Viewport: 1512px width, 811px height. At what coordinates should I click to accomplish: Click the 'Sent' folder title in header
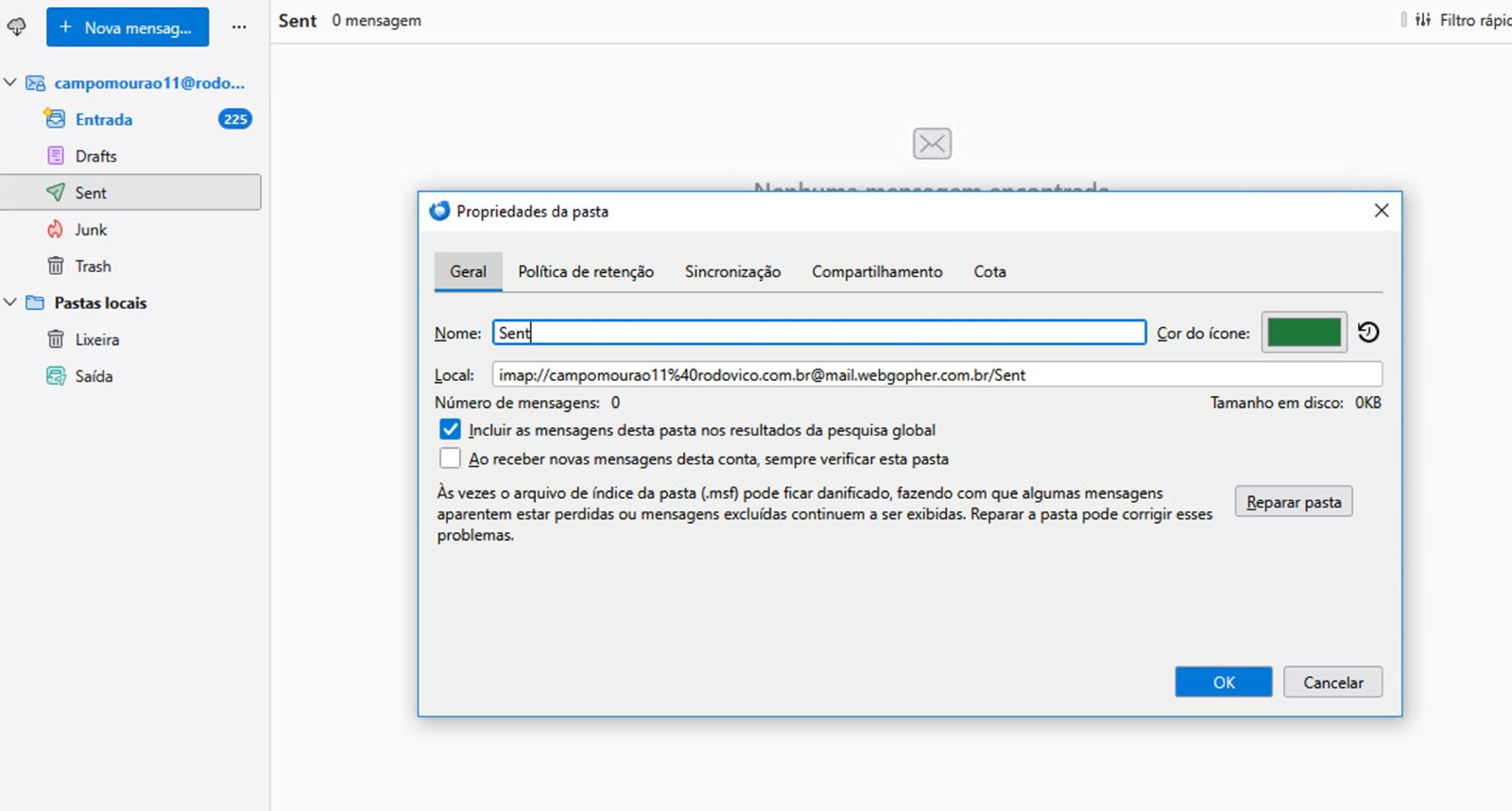coord(298,21)
